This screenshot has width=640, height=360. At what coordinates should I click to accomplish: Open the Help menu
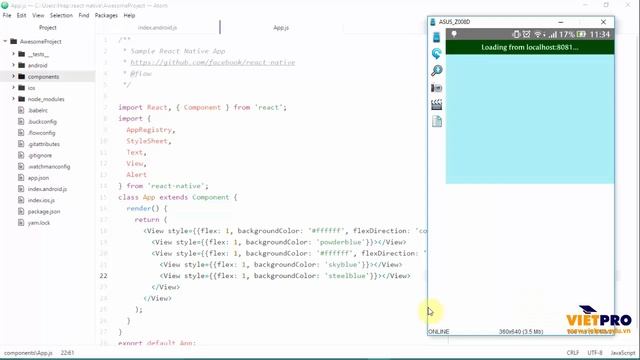(x=129, y=16)
